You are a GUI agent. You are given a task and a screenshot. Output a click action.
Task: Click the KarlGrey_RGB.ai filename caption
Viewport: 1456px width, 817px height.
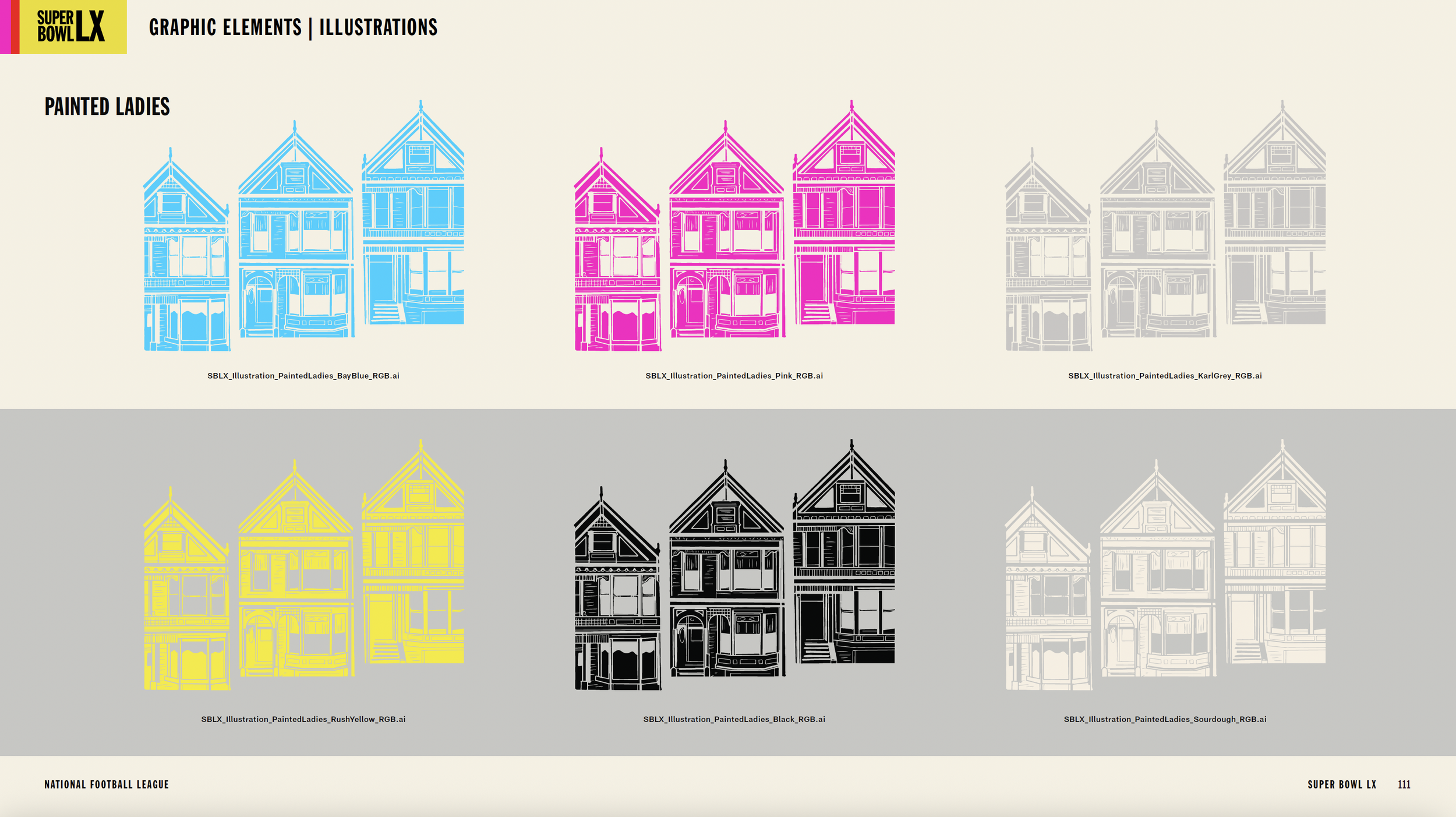point(1165,376)
